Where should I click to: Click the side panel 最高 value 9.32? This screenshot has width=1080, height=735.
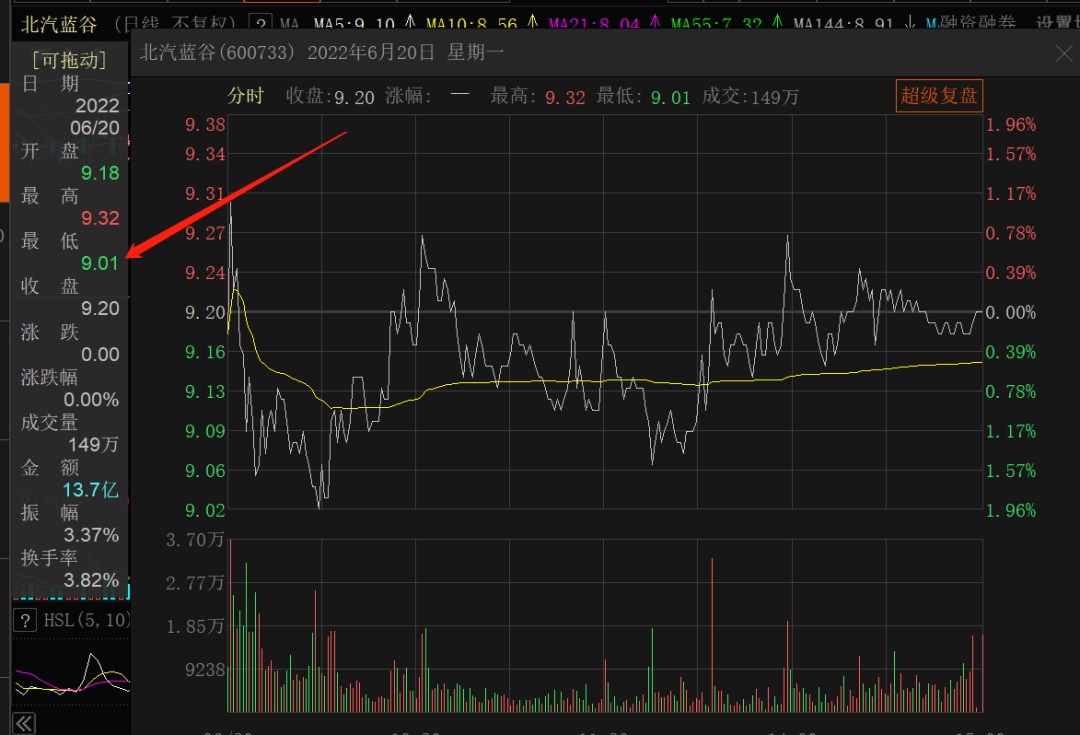tap(100, 218)
